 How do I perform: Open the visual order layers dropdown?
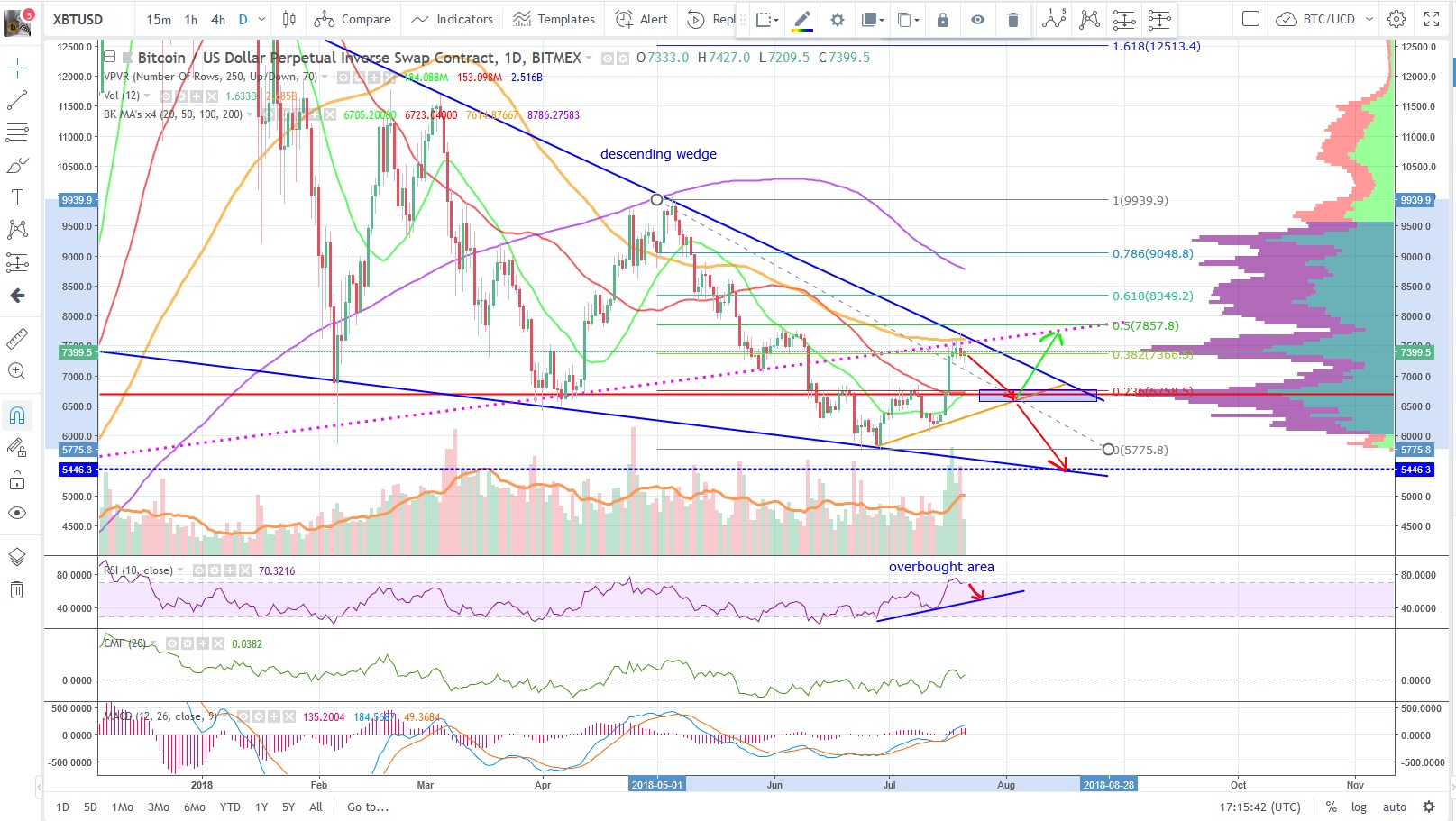pyautogui.click(x=871, y=20)
